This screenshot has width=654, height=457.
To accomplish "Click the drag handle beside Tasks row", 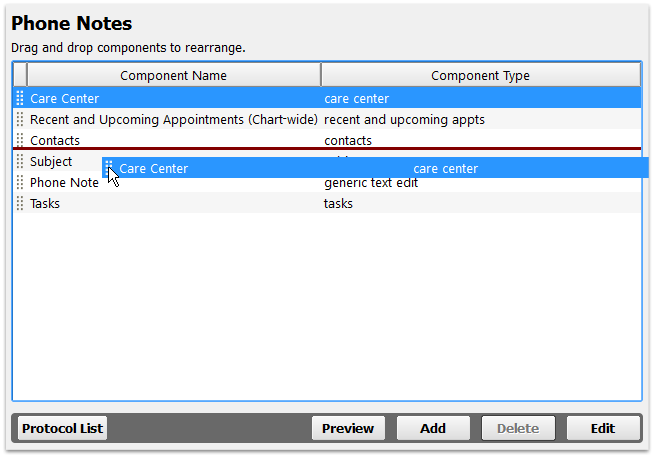I will (x=20, y=203).
